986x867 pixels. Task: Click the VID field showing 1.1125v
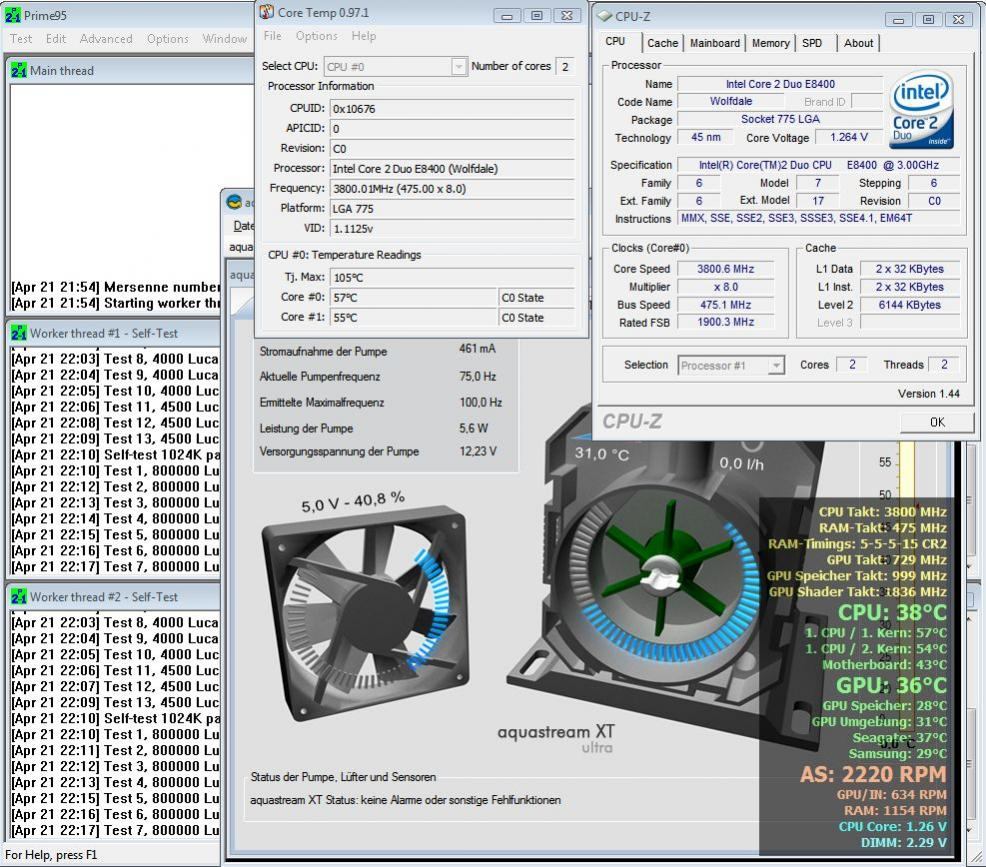[x=451, y=229]
